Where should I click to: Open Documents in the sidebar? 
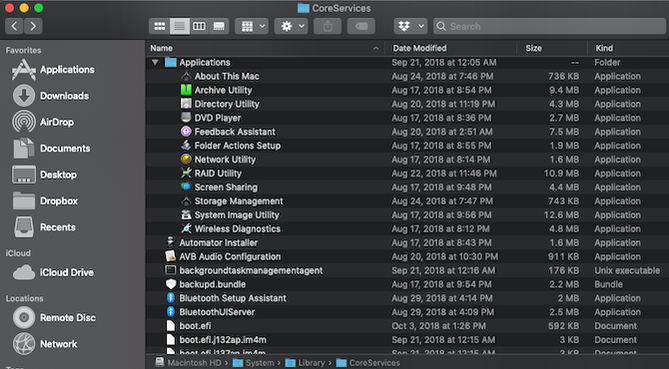(51, 148)
